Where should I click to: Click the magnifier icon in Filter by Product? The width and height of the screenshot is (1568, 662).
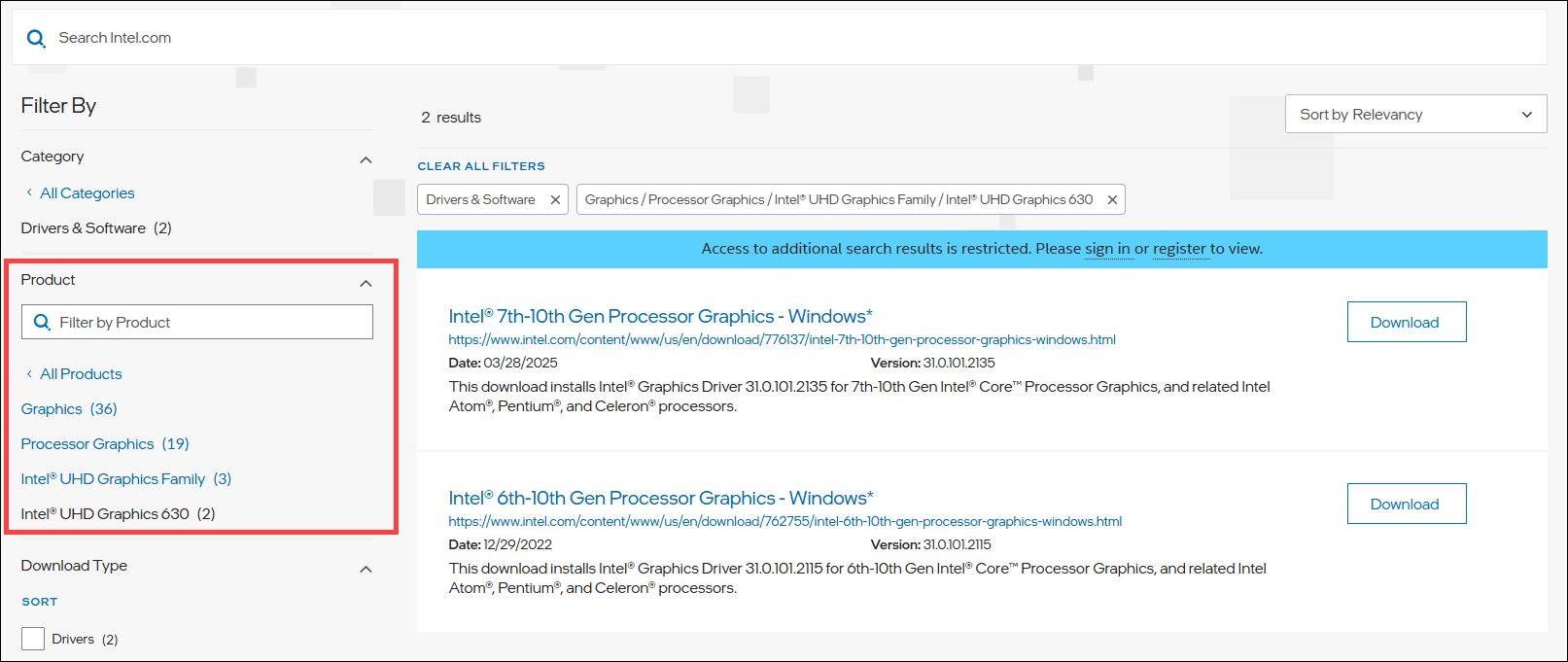click(42, 323)
